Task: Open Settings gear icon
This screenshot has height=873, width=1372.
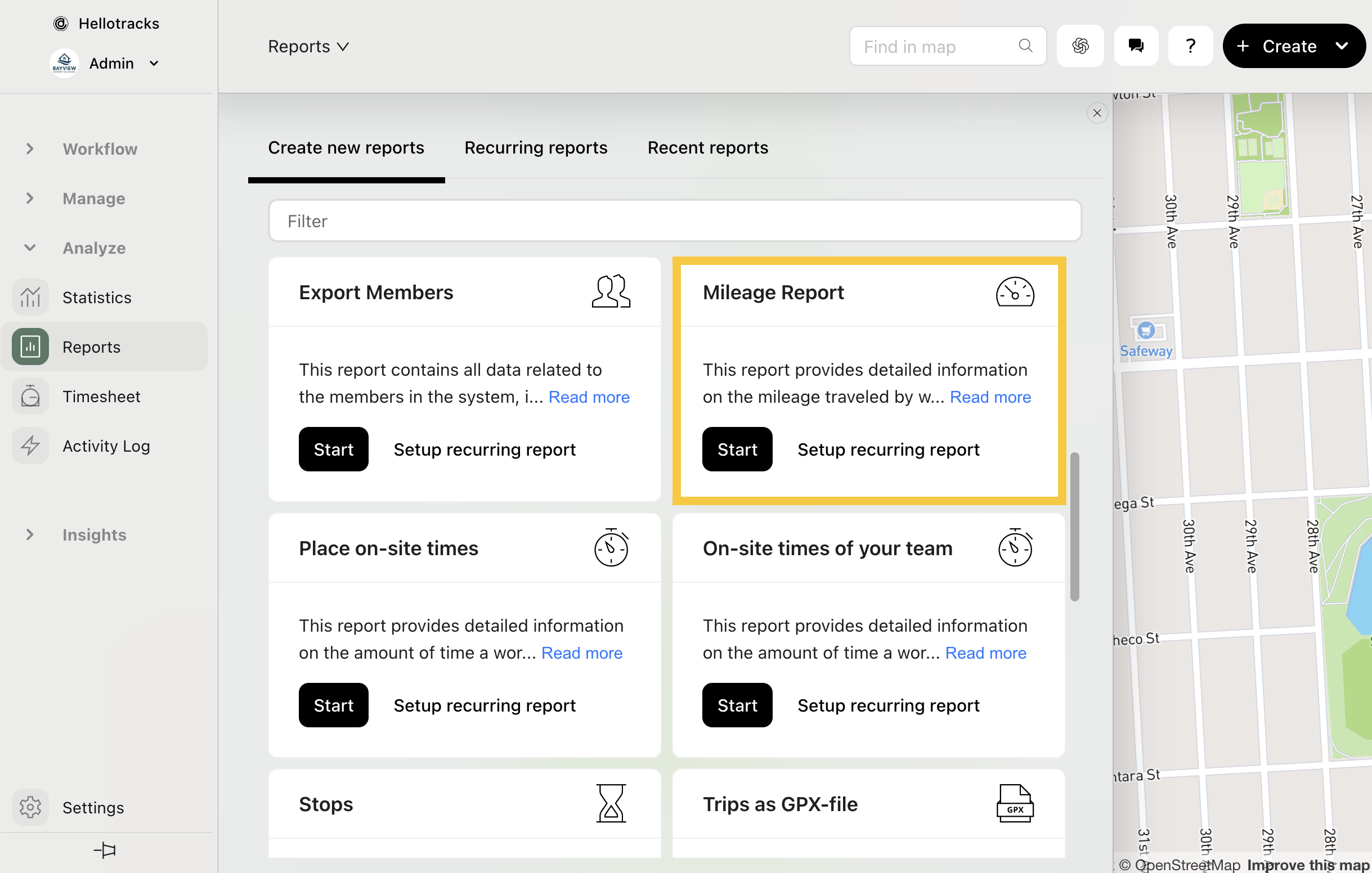Action: (x=30, y=808)
